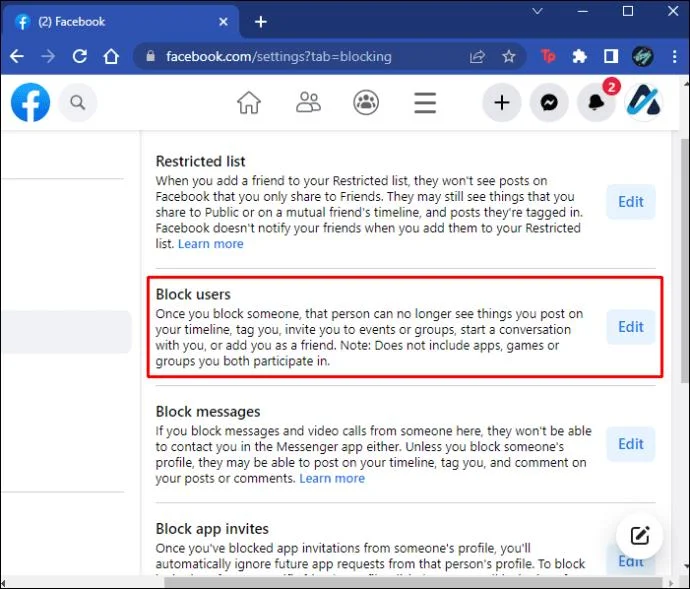
Task: Click the share page icon in address bar
Action: (477, 56)
